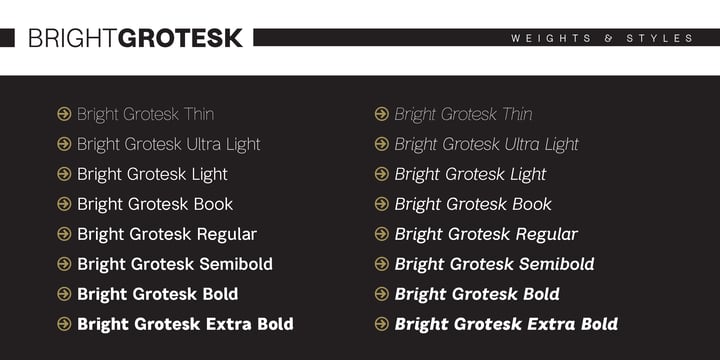Select upright Bright Grotesk Regular text
The width and height of the screenshot is (720, 360).
pos(167,235)
